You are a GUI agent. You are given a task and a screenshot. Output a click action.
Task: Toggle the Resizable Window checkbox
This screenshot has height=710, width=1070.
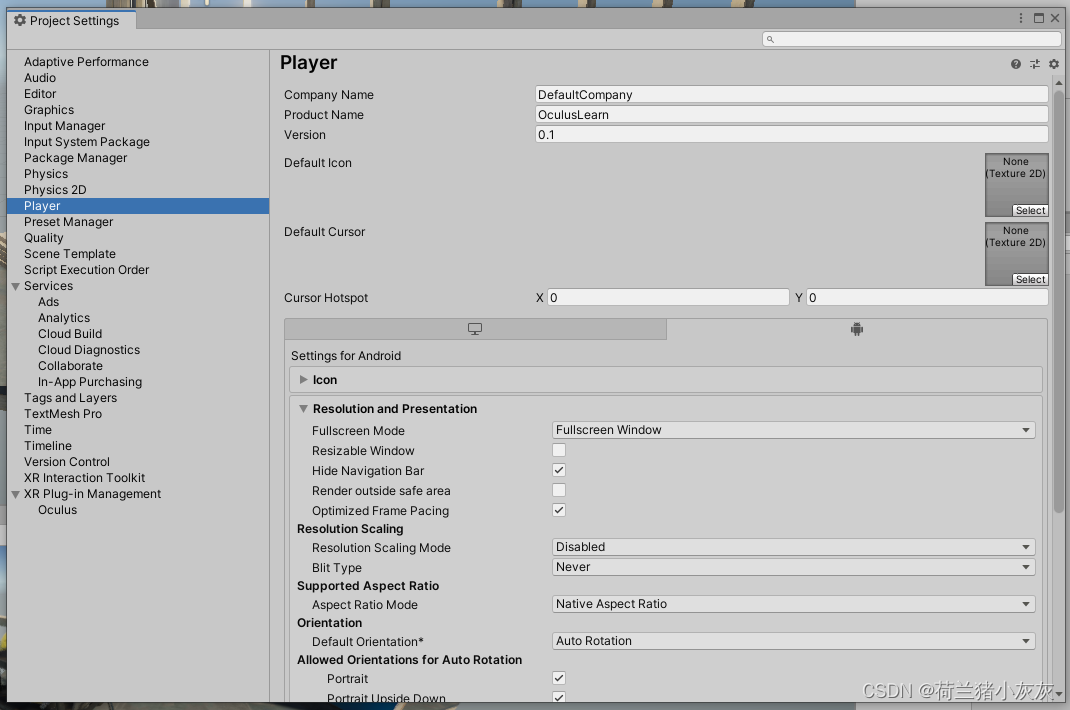click(559, 450)
